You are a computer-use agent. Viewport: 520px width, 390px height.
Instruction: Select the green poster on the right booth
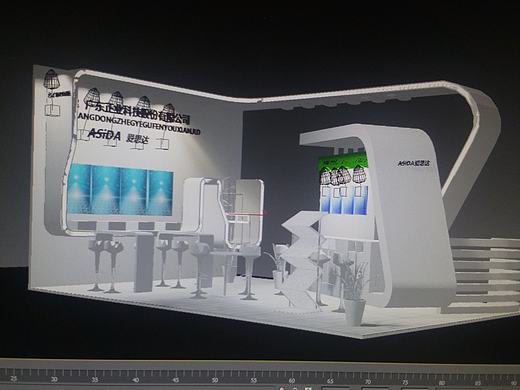coord(343,162)
